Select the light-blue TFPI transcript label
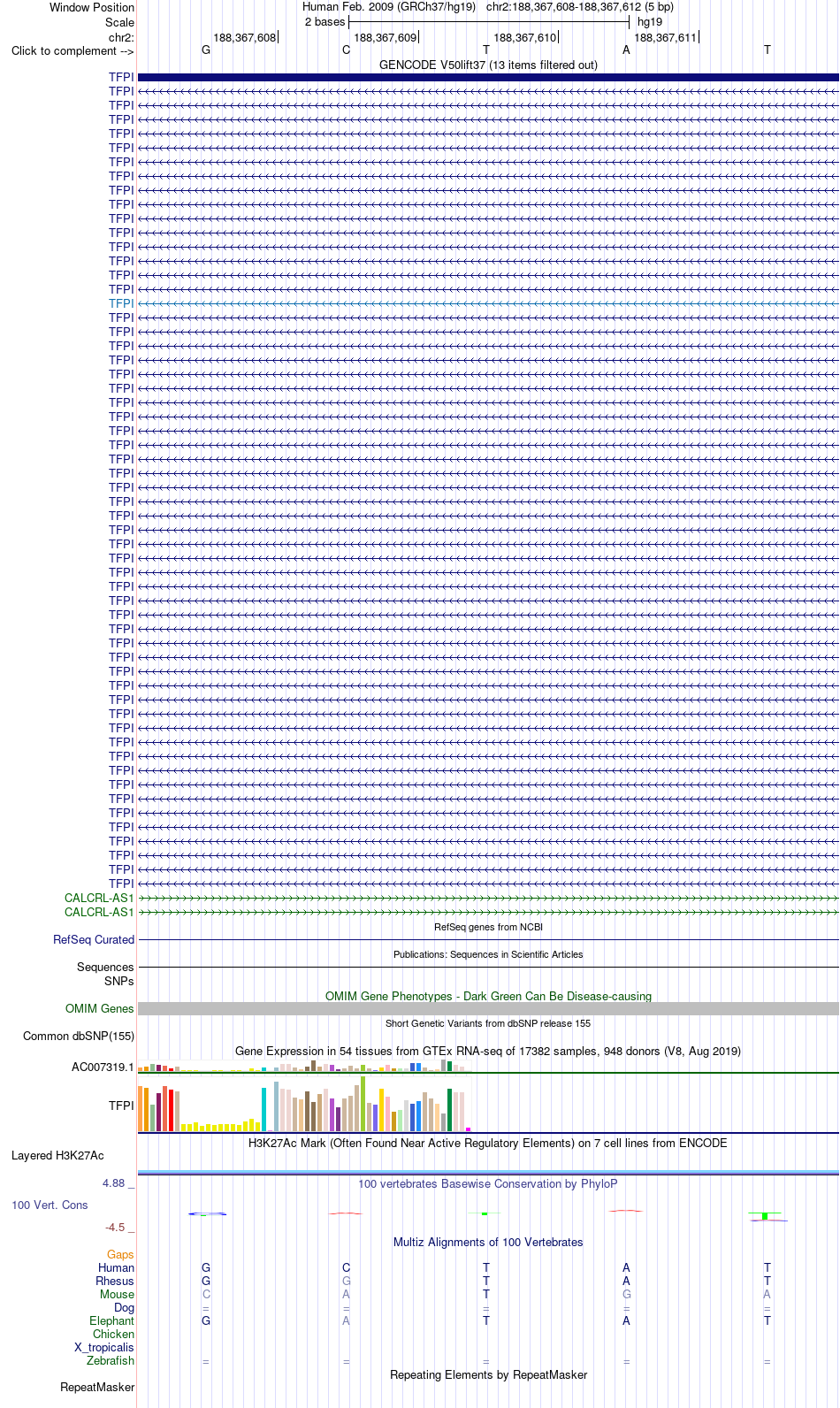The image size is (840, 1408). [x=121, y=303]
